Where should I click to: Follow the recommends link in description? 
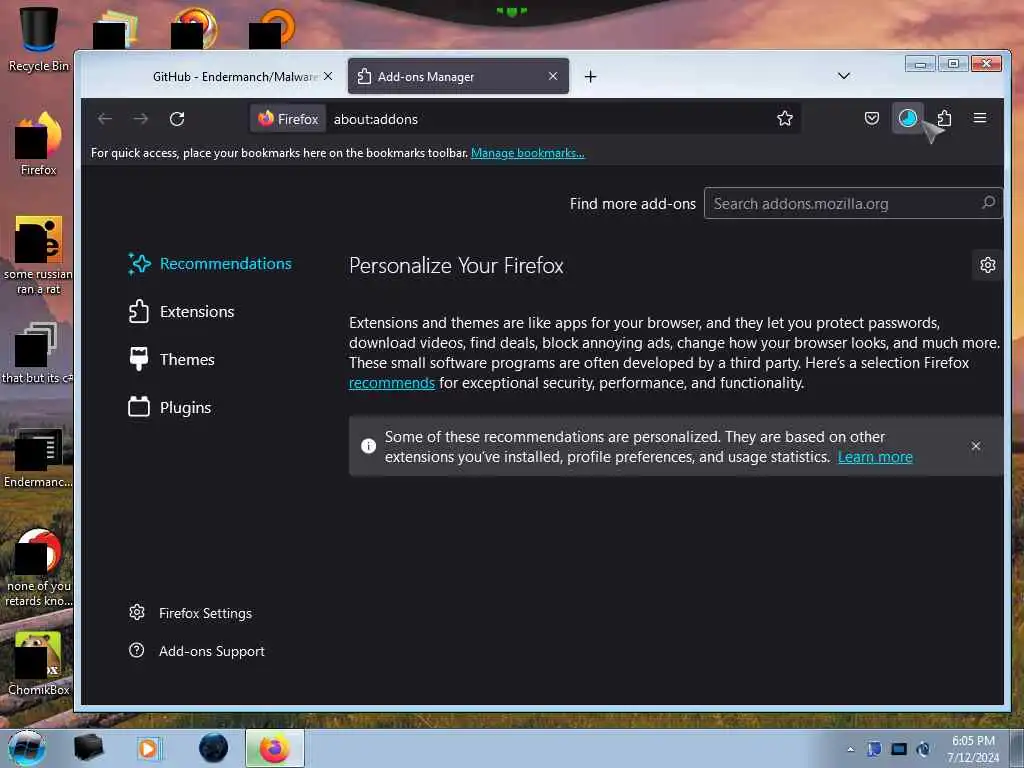(x=392, y=383)
